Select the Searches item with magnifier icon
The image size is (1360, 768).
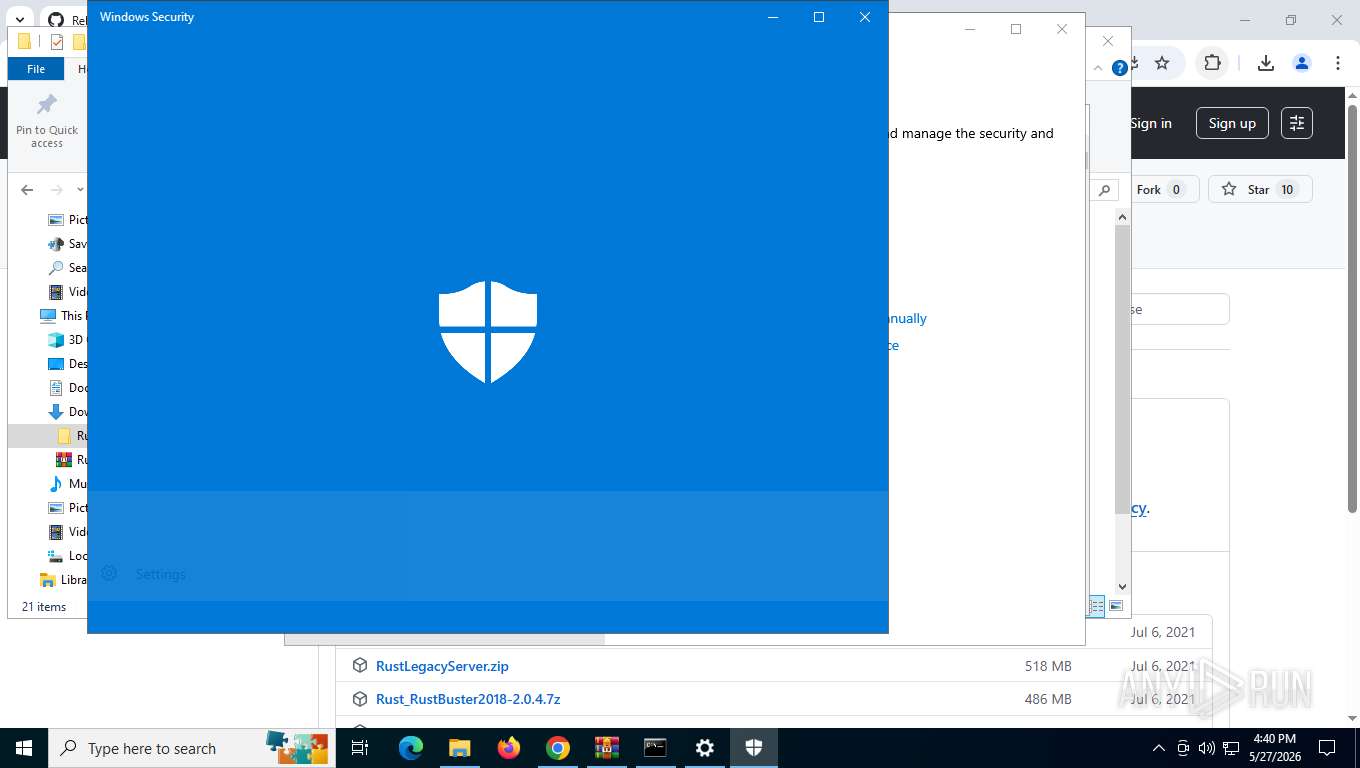[x=68, y=267]
